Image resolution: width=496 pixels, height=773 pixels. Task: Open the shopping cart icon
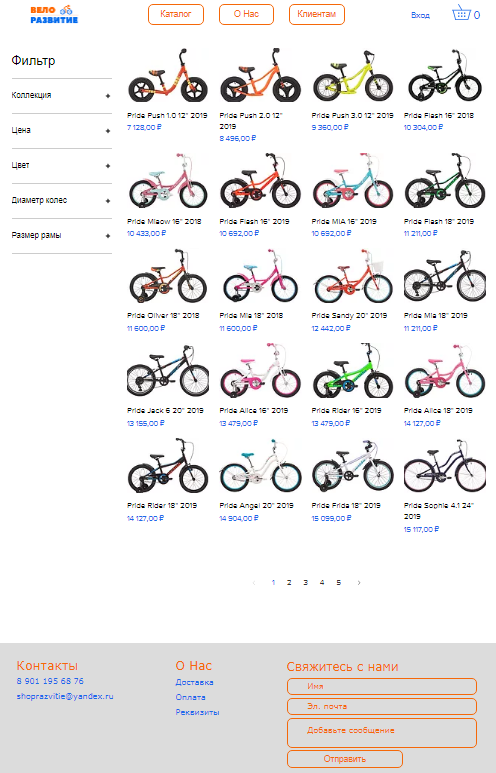click(x=461, y=13)
